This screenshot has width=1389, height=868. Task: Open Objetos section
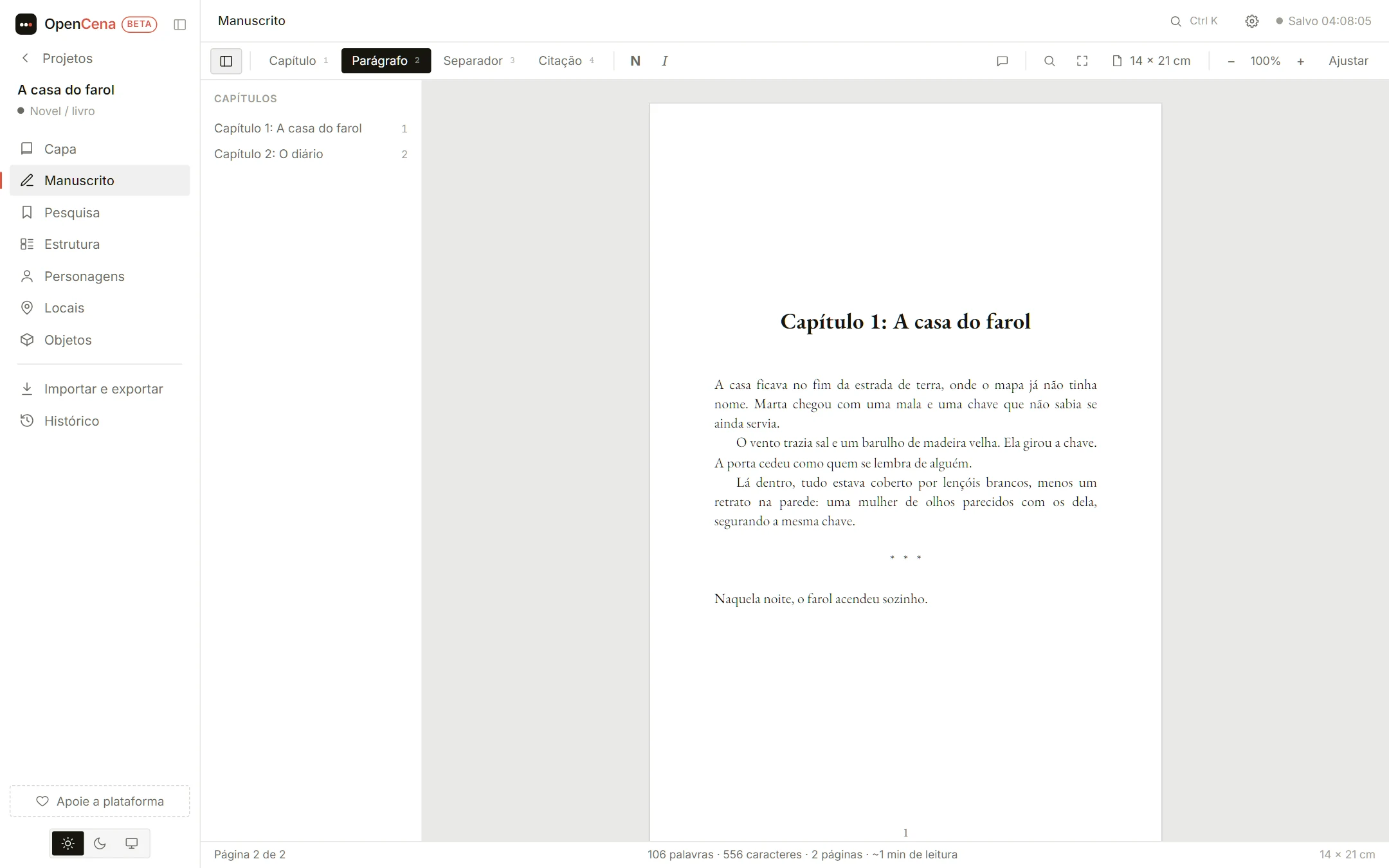tap(100, 340)
